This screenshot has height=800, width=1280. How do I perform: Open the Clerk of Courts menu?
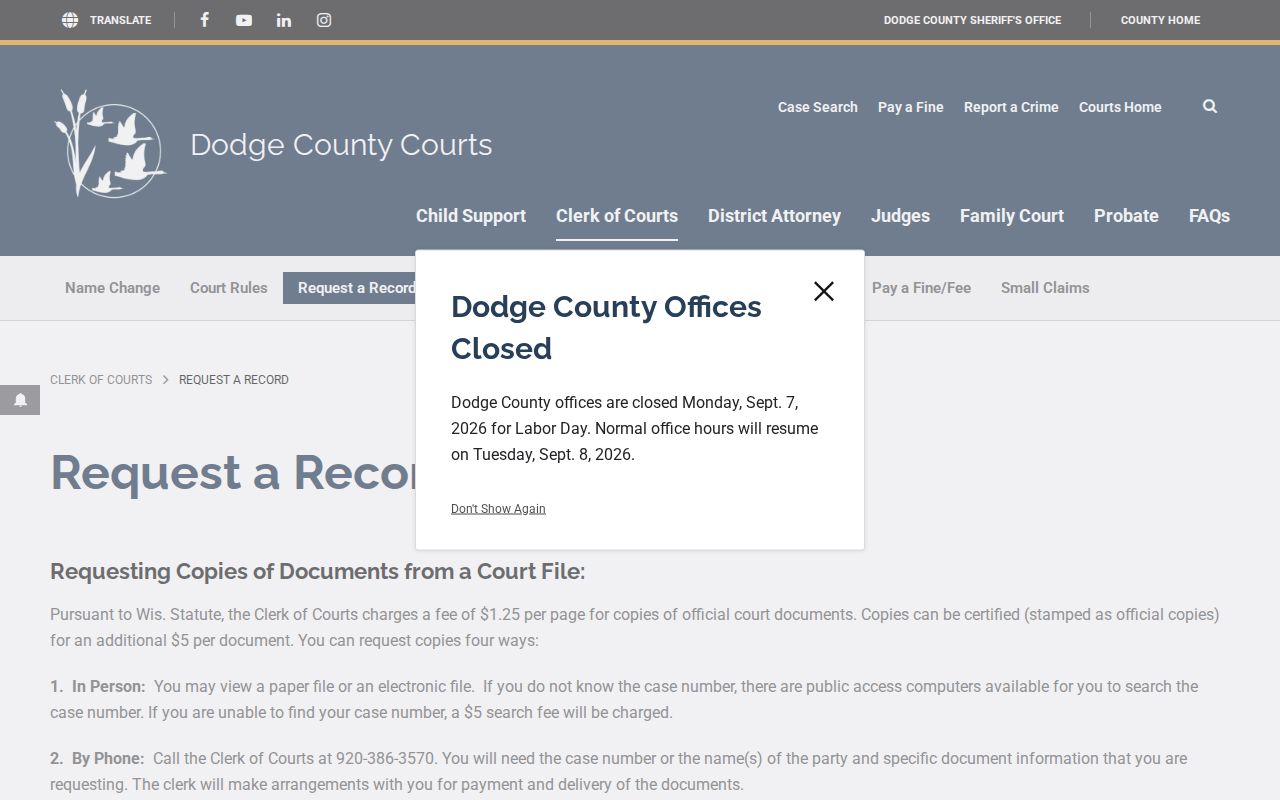click(x=617, y=216)
